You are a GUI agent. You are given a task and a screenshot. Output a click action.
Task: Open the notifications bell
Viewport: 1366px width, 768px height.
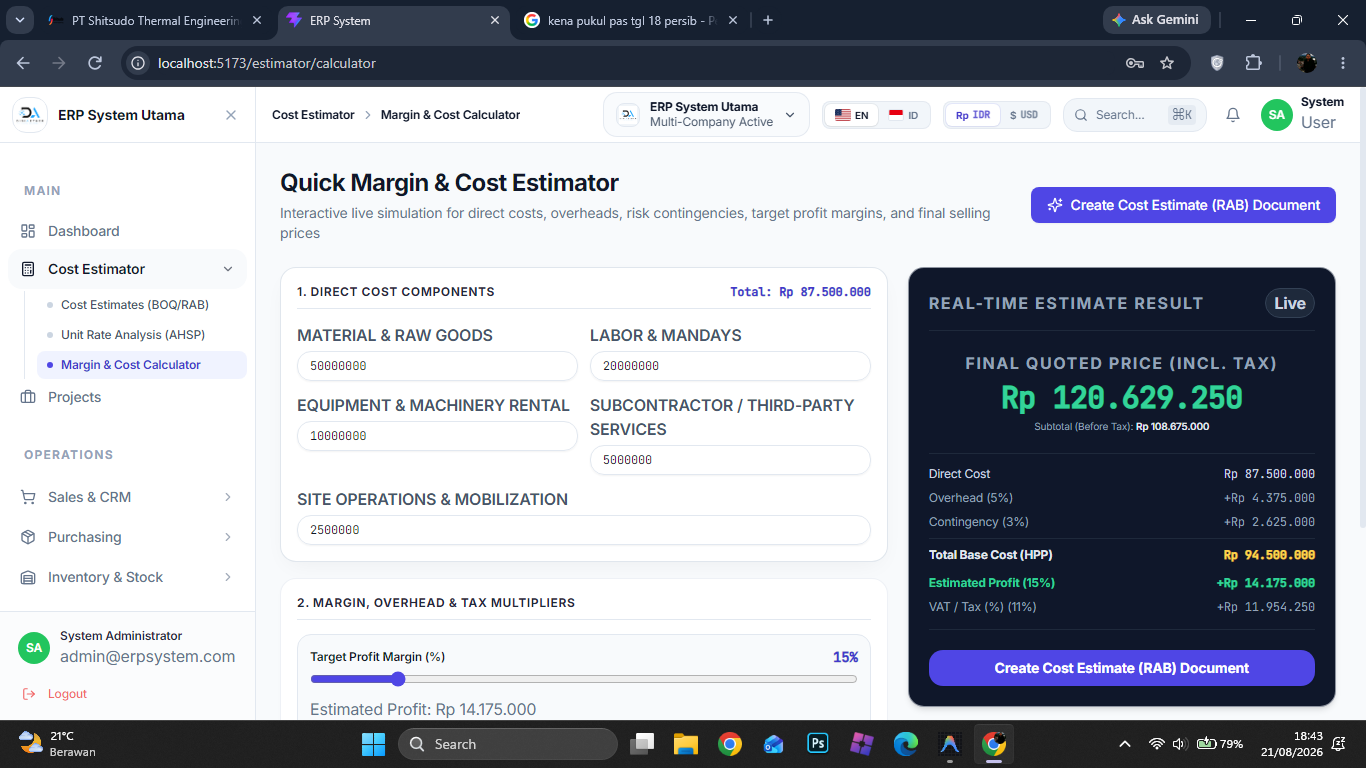1233,115
